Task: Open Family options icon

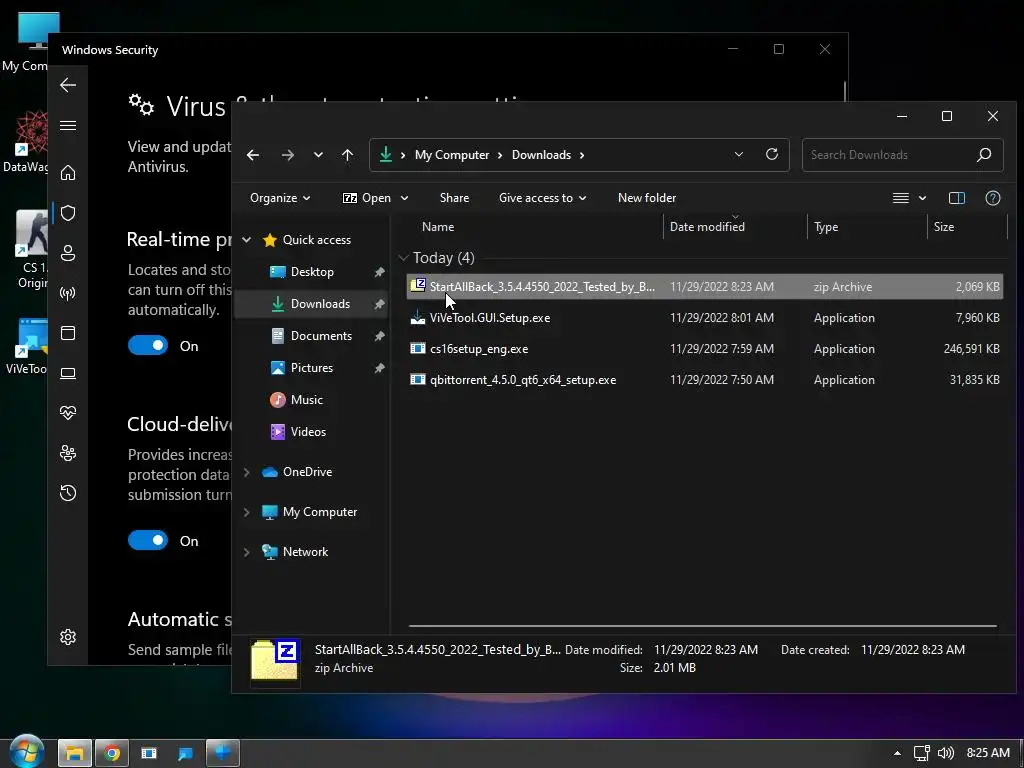Action: pyautogui.click(x=68, y=453)
